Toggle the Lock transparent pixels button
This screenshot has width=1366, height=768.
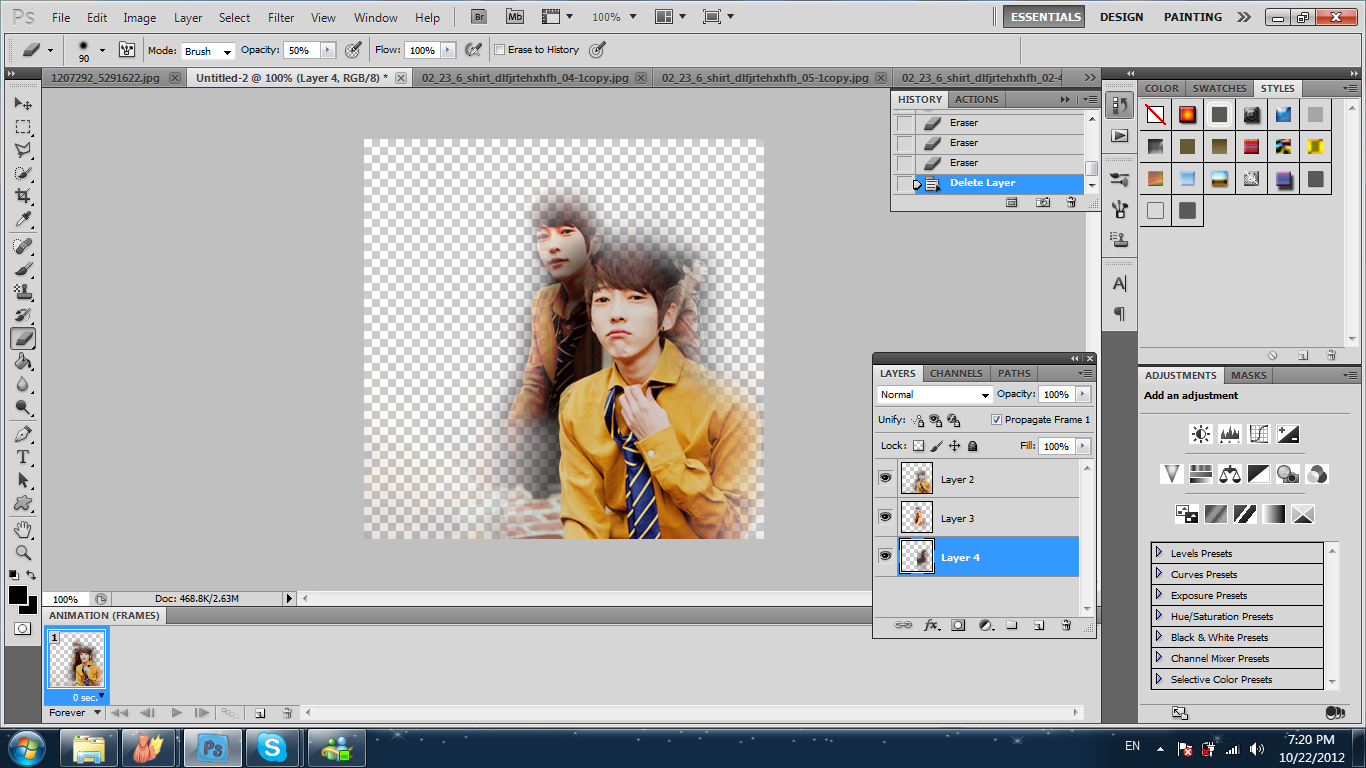pyautogui.click(x=918, y=446)
